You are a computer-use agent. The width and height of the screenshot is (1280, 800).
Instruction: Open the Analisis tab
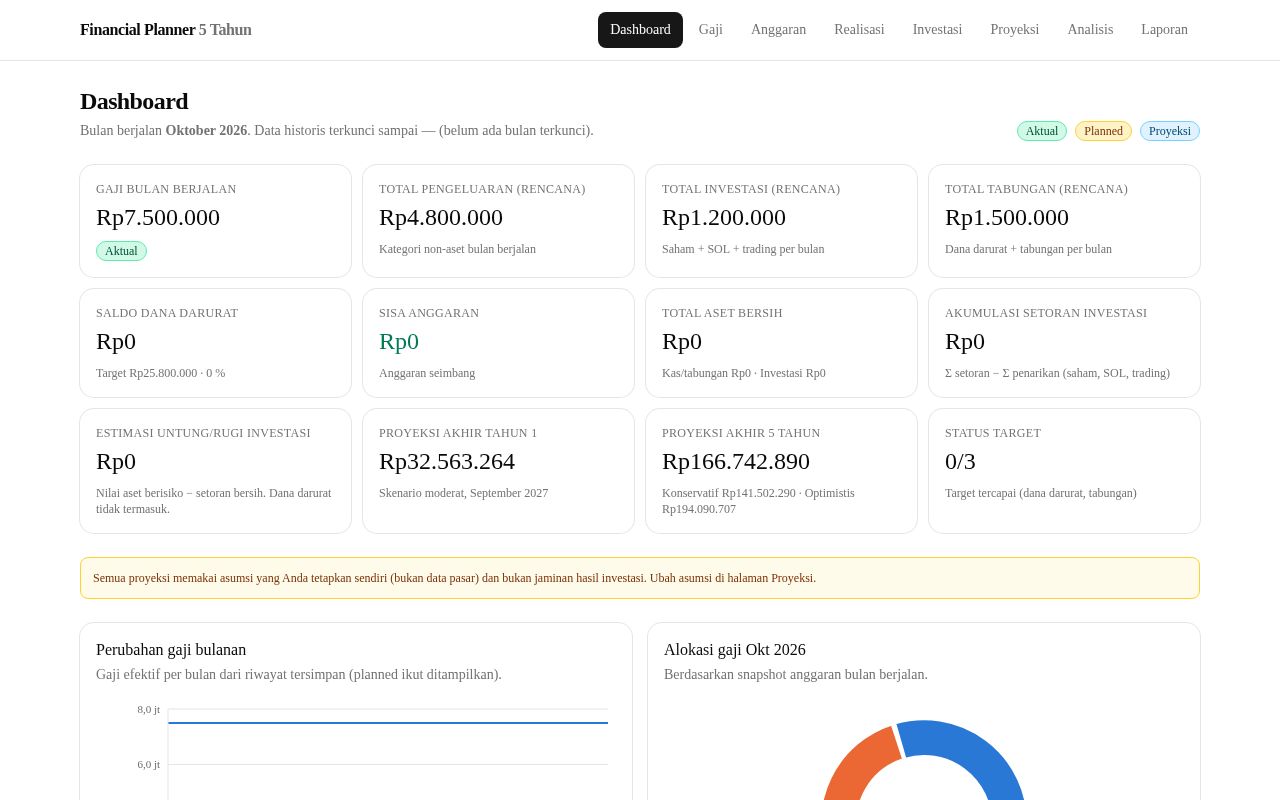coord(1090,30)
